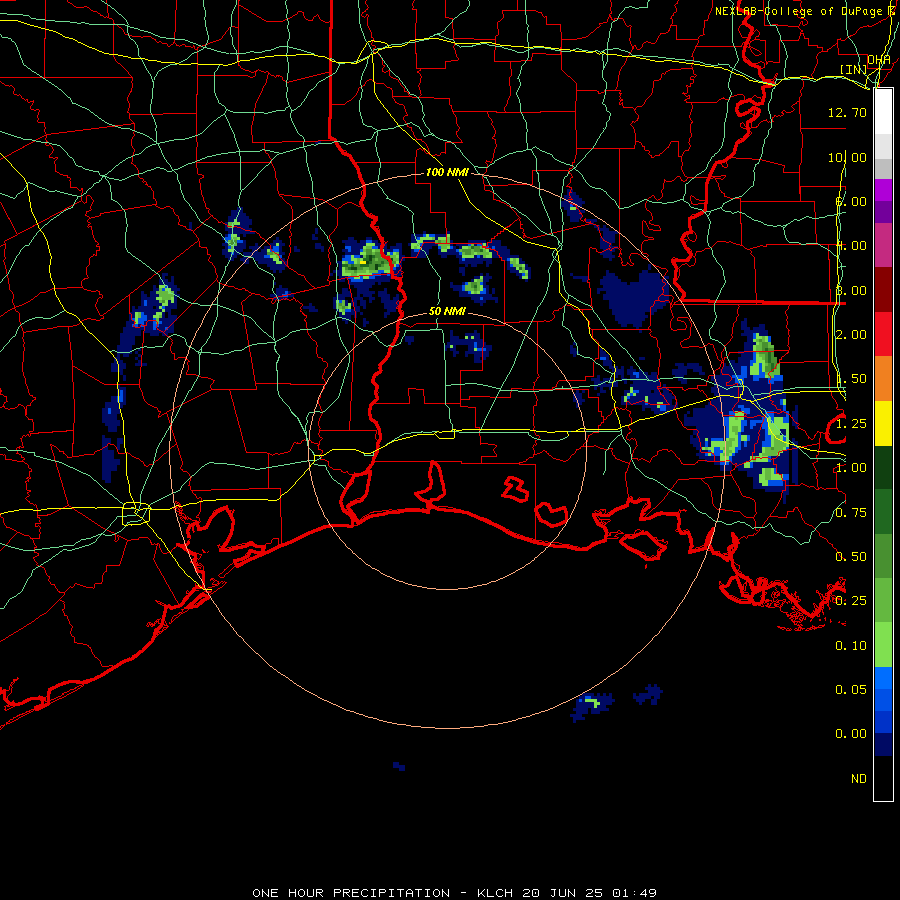This screenshot has width=900, height=900.
Task: Pick the yellow legend swatch beside 1.25
Action: tap(883, 423)
